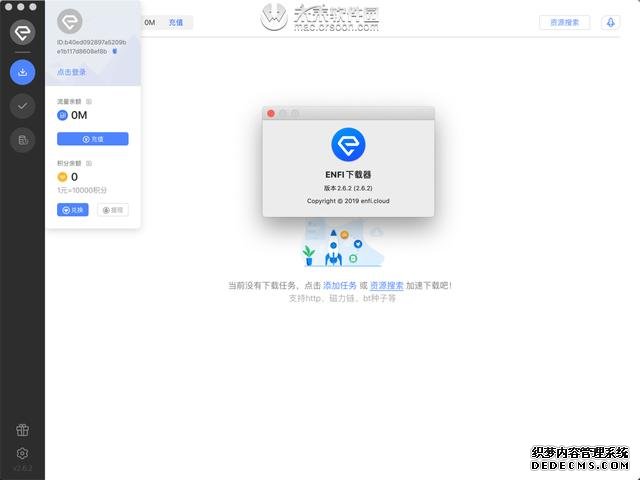
Task: Close the ENFI about dialog
Action: (271, 113)
